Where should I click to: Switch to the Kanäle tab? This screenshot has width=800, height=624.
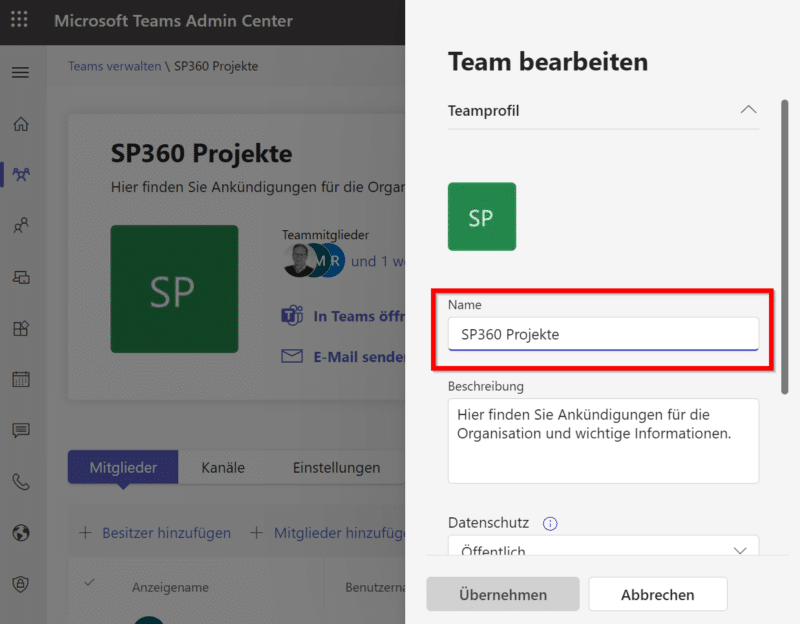coord(220,467)
